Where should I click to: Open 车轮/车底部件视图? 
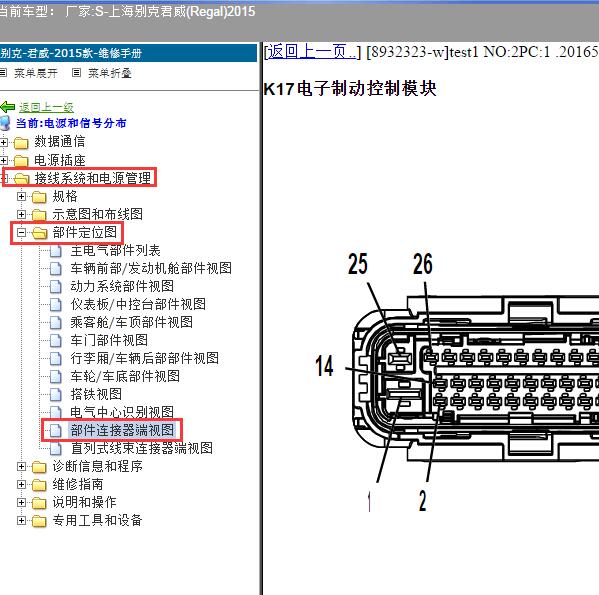[x=125, y=376]
